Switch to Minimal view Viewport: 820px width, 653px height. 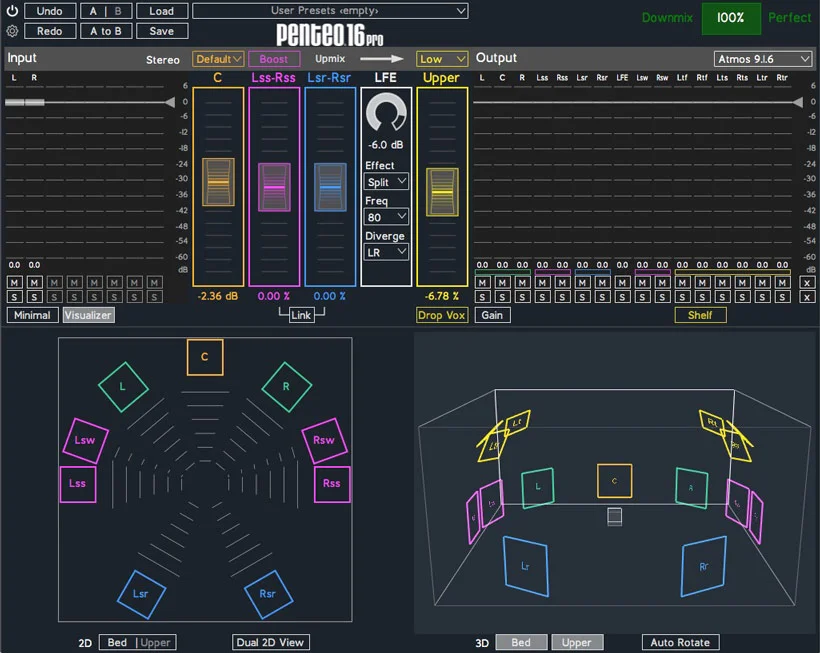coord(32,315)
